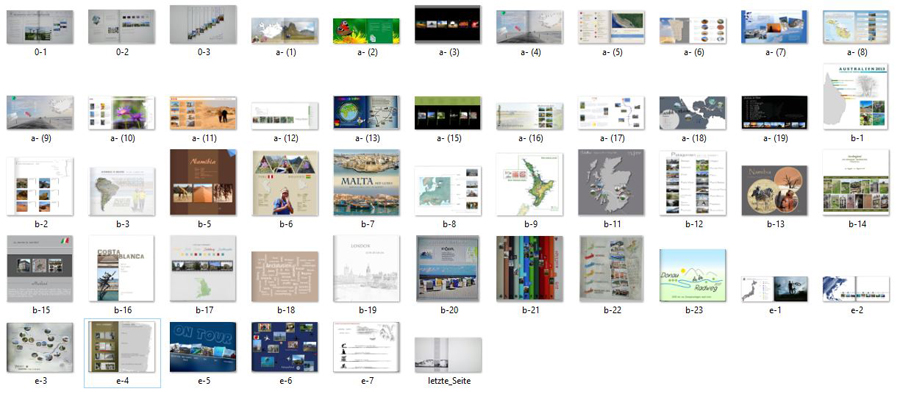
Task: Select the purple flower thumbnail a- (10)
Action: (122, 113)
